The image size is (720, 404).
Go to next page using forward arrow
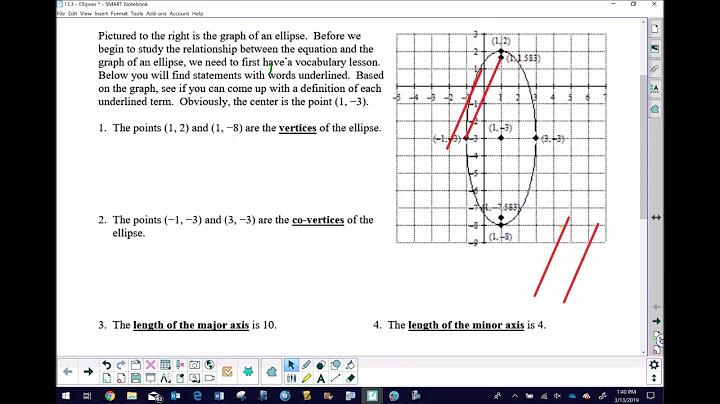(x=89, y=371)
